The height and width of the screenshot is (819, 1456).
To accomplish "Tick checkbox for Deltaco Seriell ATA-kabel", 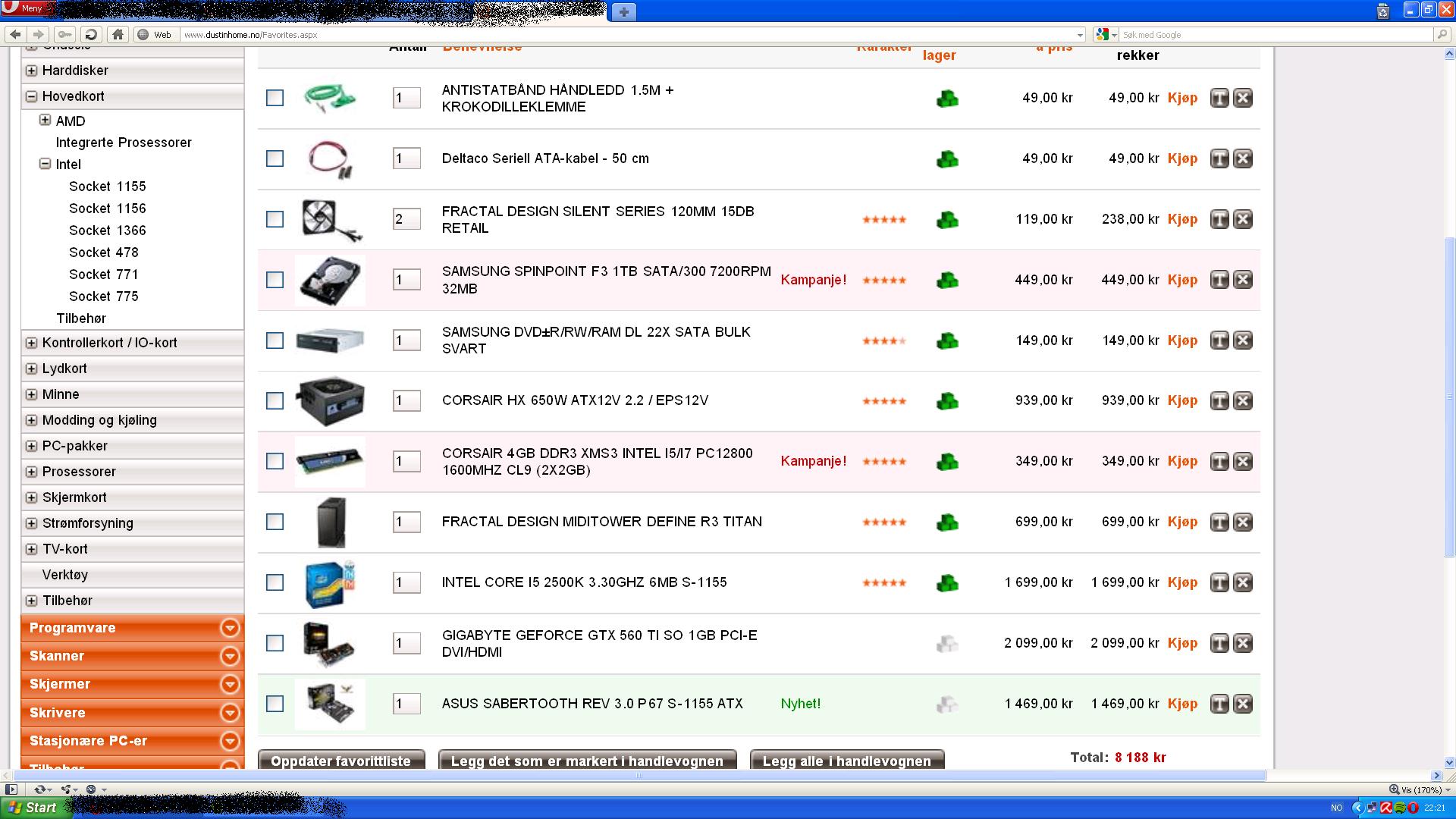I will pyautogui.click(x=275, y=158).
